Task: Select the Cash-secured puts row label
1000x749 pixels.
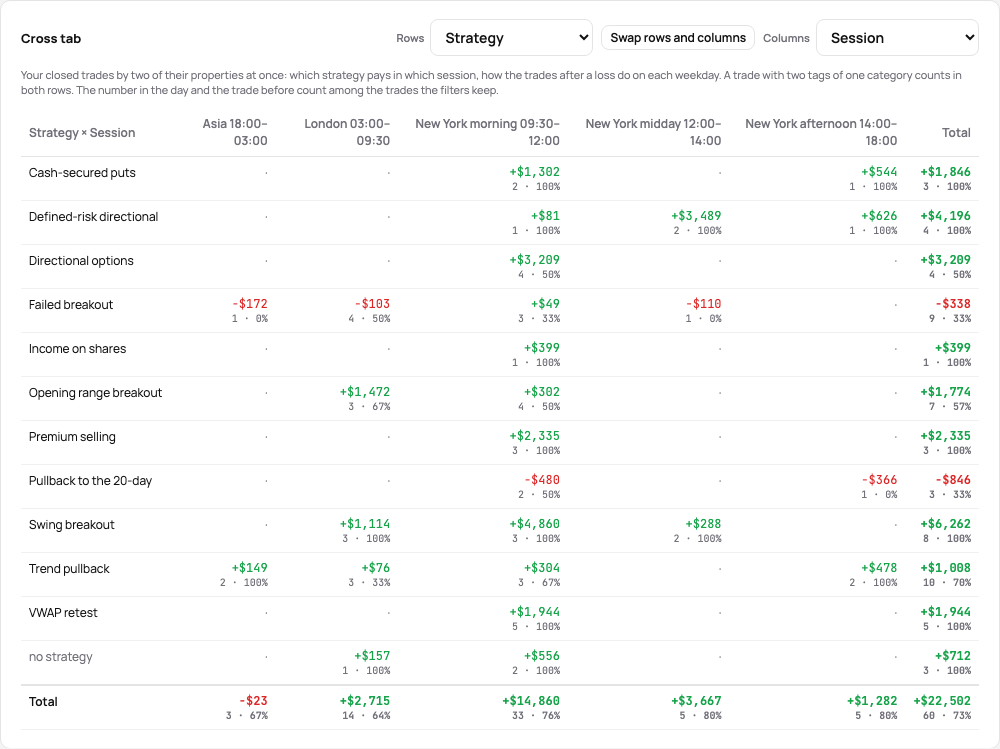Action: coord(82,173)
